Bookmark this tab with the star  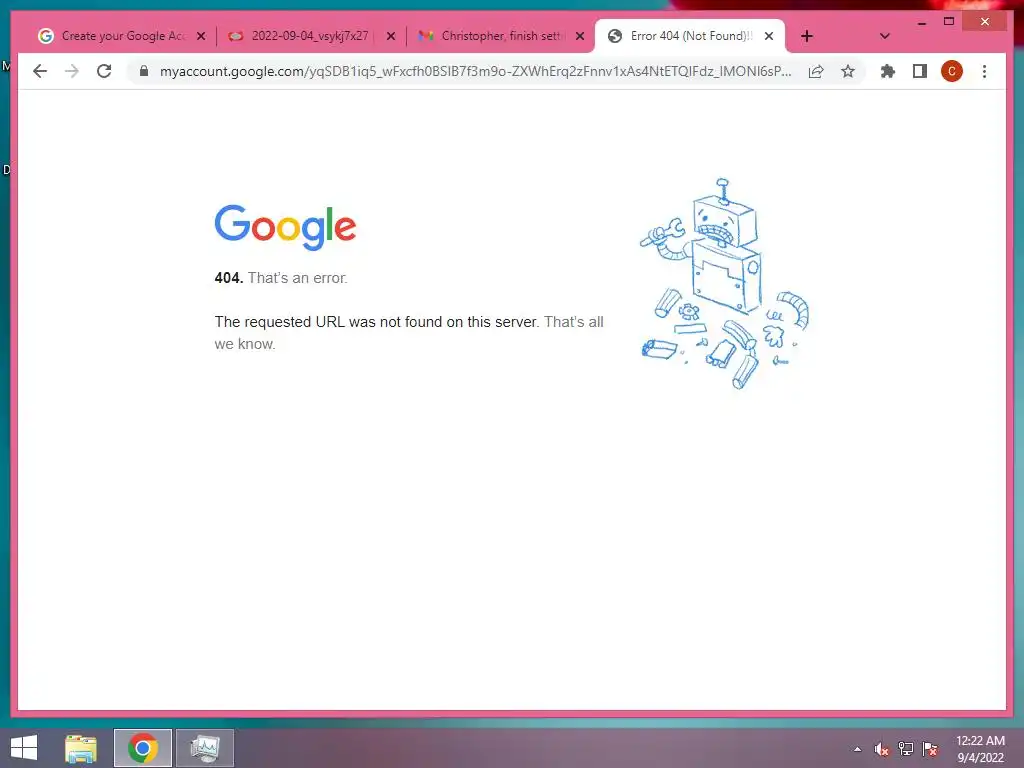click(x=848, y=71)
